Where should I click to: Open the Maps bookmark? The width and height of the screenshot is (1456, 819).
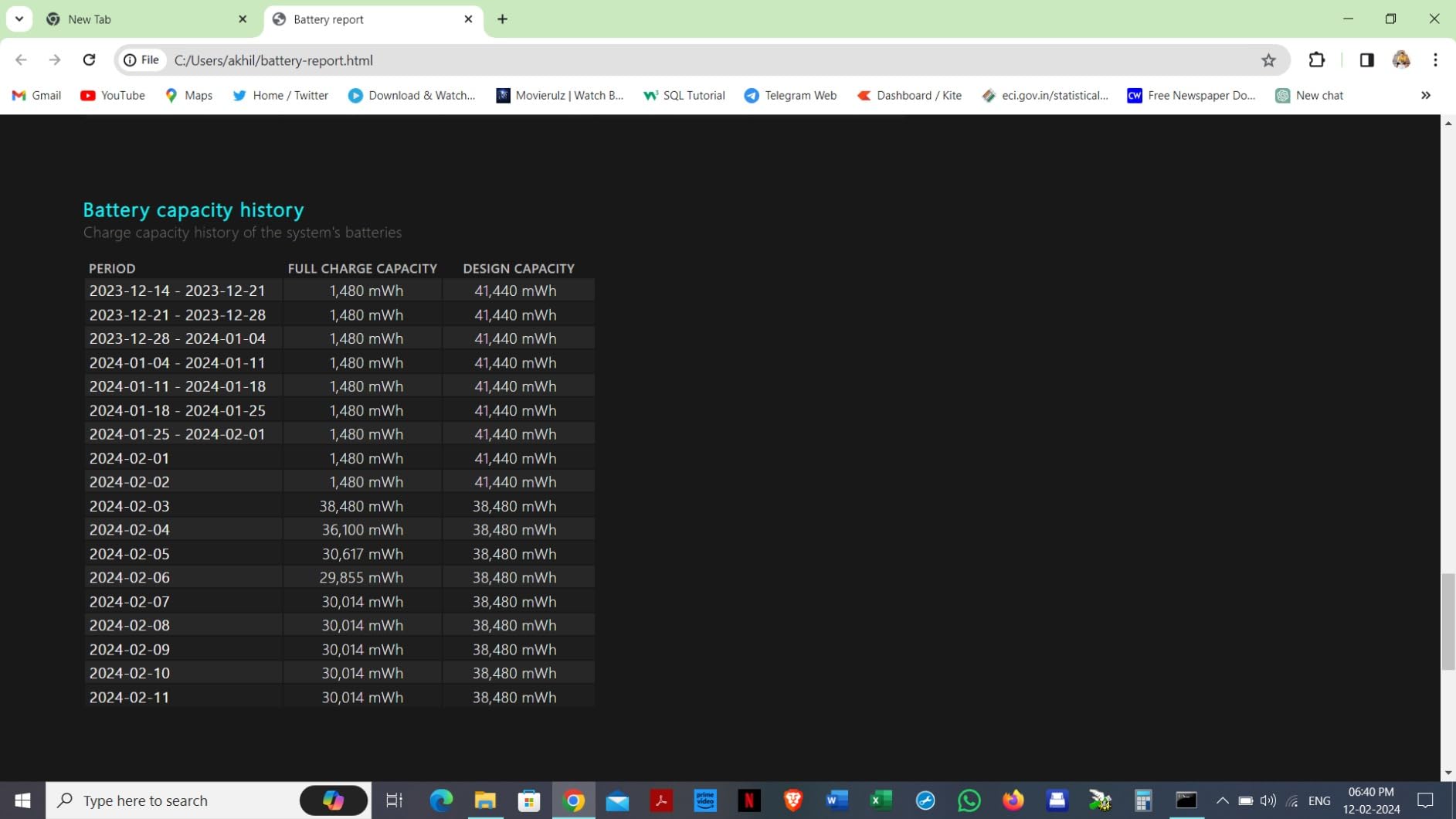189,96
